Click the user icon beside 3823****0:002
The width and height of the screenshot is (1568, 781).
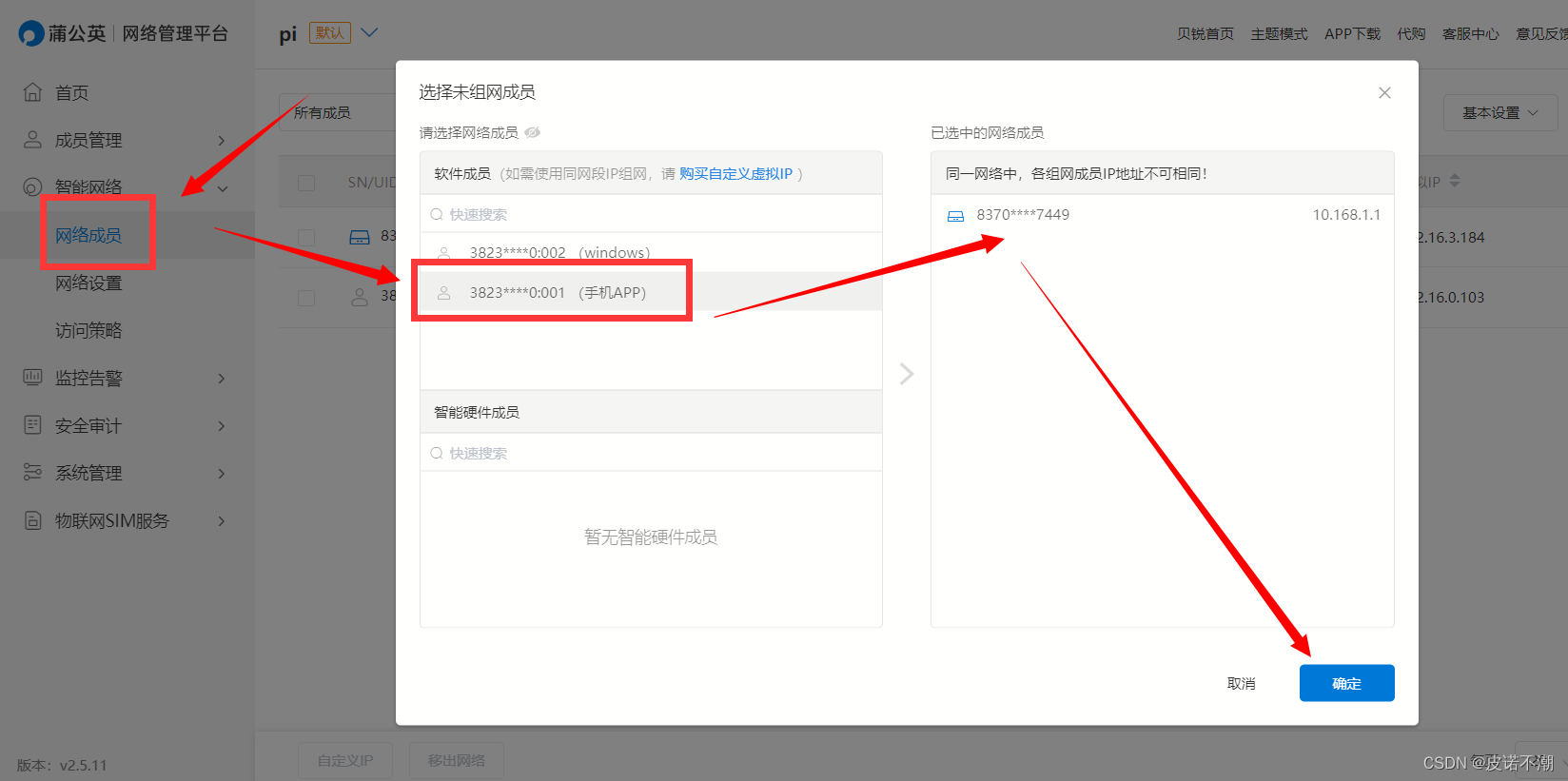(x=443, y=253)
